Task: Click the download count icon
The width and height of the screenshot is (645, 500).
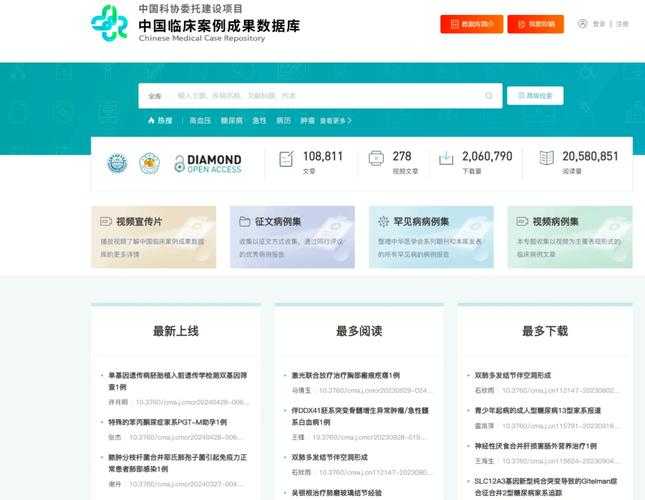Action: pyautogui.click(x=446, y=158)
